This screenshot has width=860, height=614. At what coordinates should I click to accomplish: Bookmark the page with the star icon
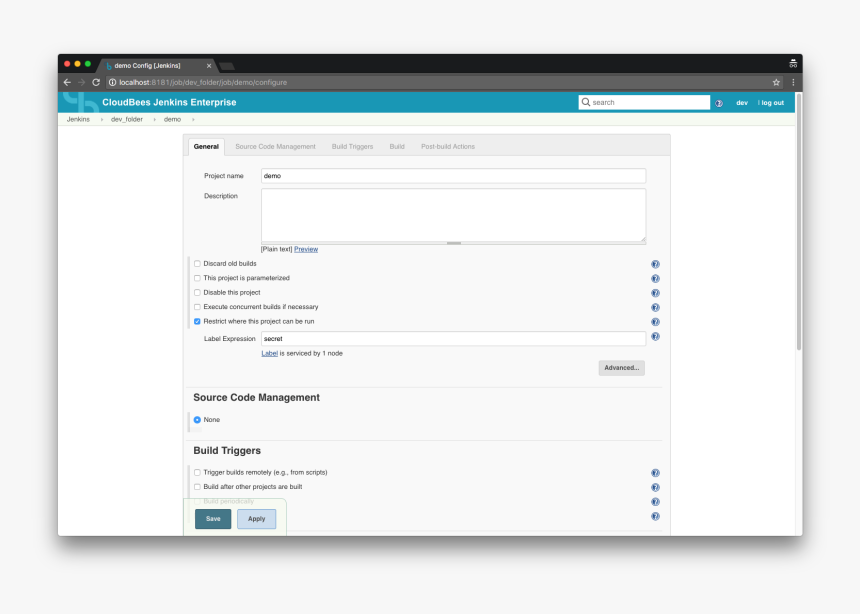tap(776, 82)
